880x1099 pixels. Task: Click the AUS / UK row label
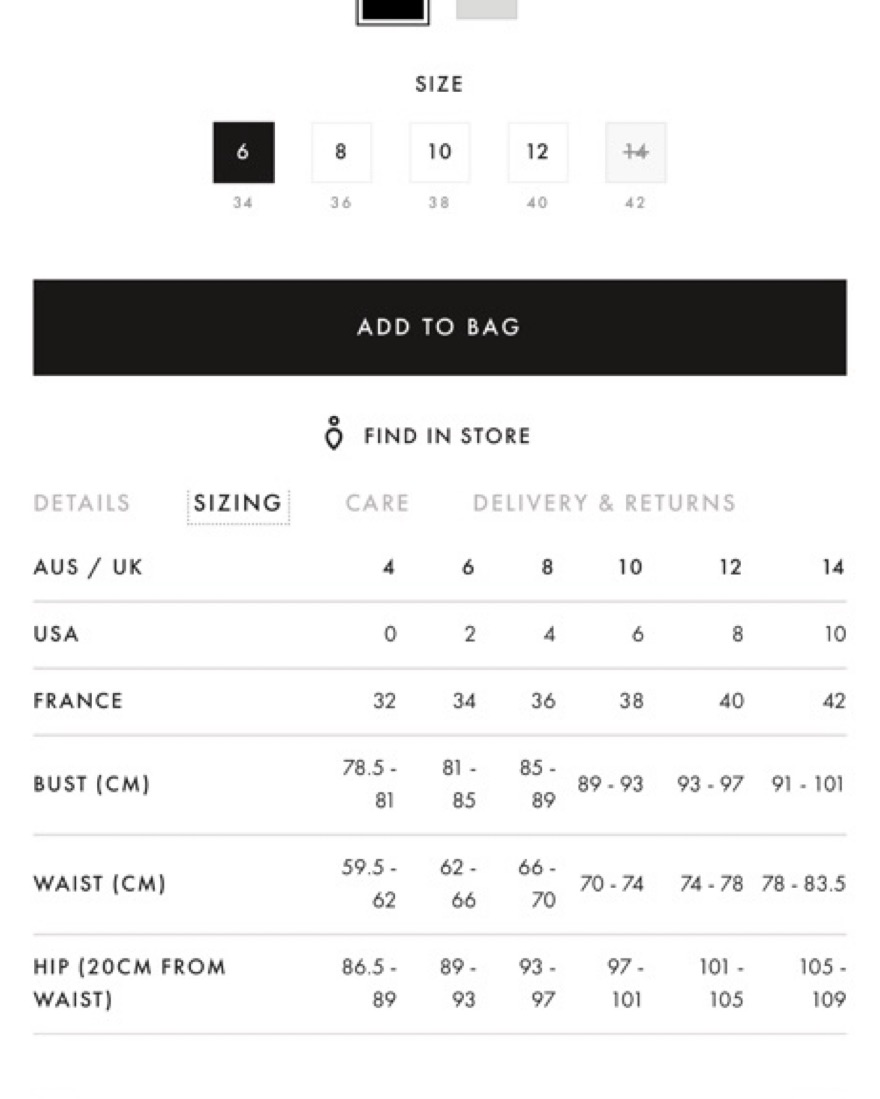coord(88,567)
